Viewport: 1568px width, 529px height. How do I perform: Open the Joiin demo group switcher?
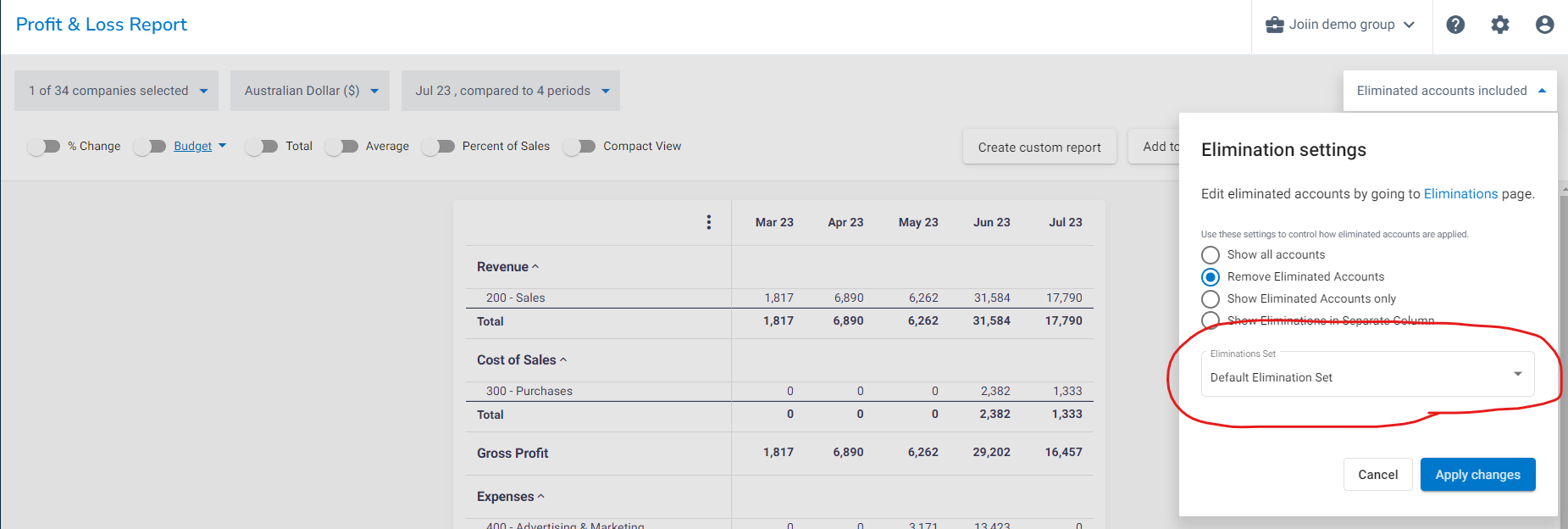point(1341,25)
